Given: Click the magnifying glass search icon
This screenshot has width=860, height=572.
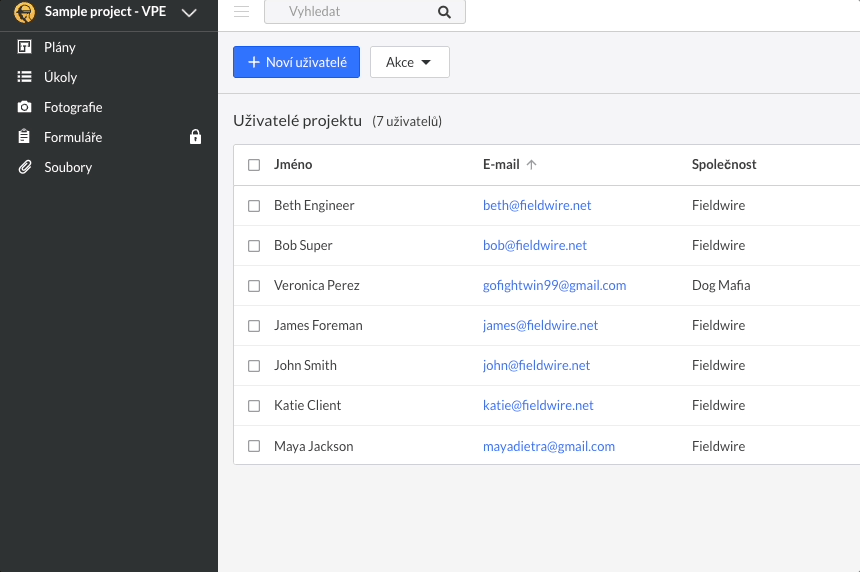Looking at the screenshot, I should [445, 12].
